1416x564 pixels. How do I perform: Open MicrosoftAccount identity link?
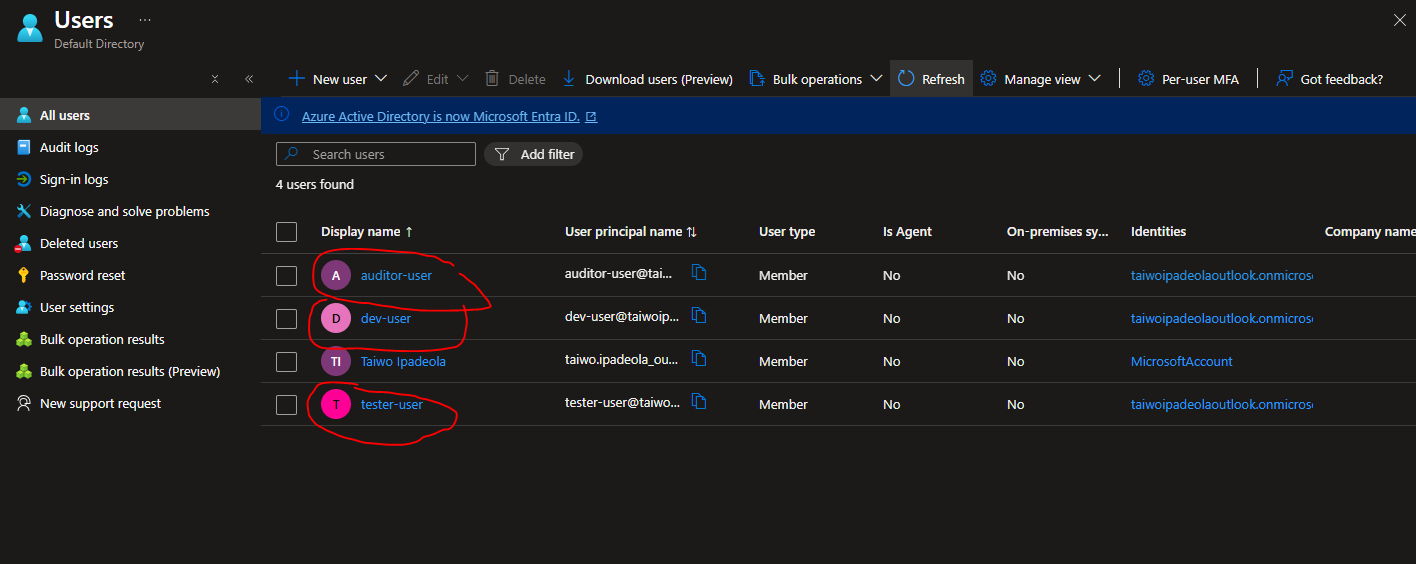(x=1182, y=361)
